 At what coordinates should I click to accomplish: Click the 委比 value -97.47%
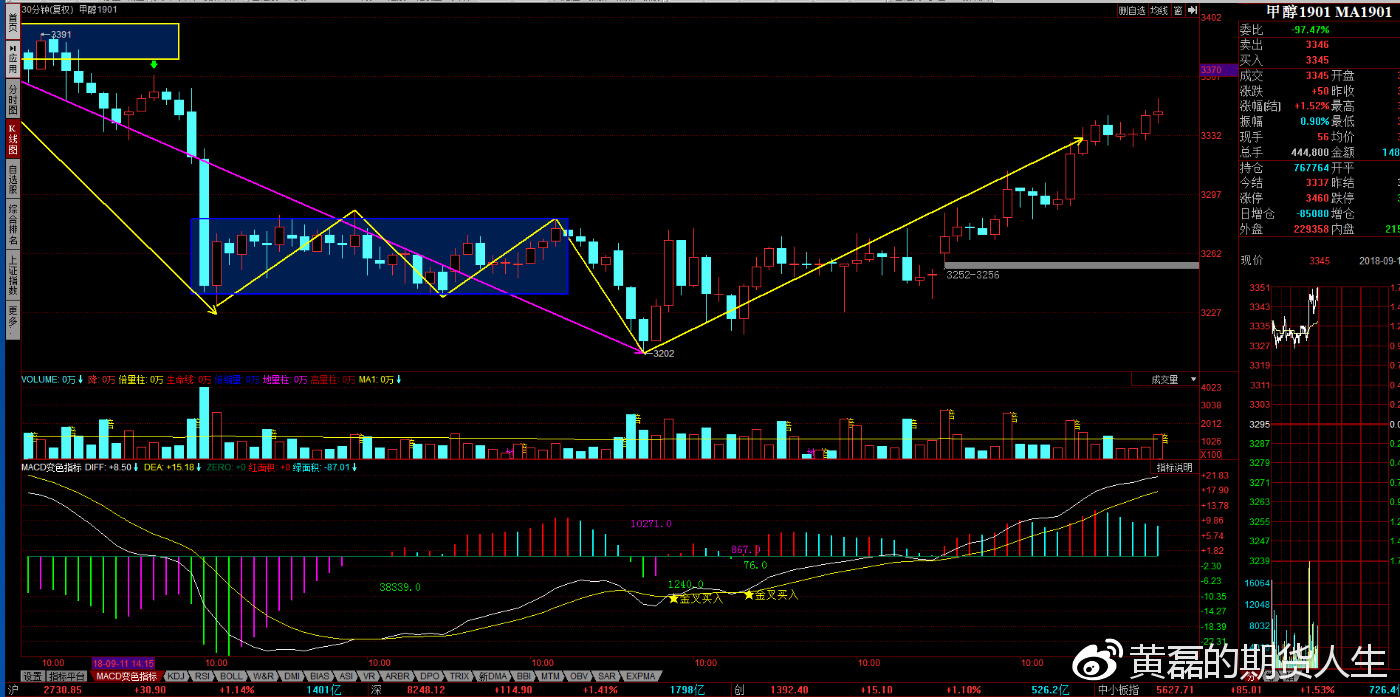tap(1310, 30)
